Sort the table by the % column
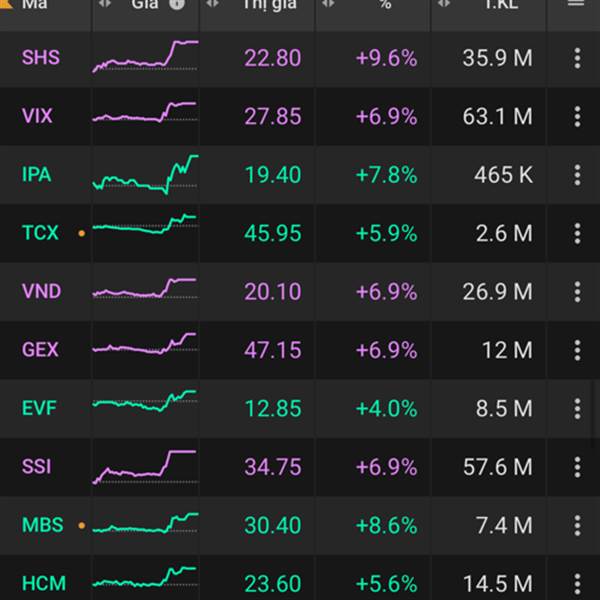 (x=385, y=4)
